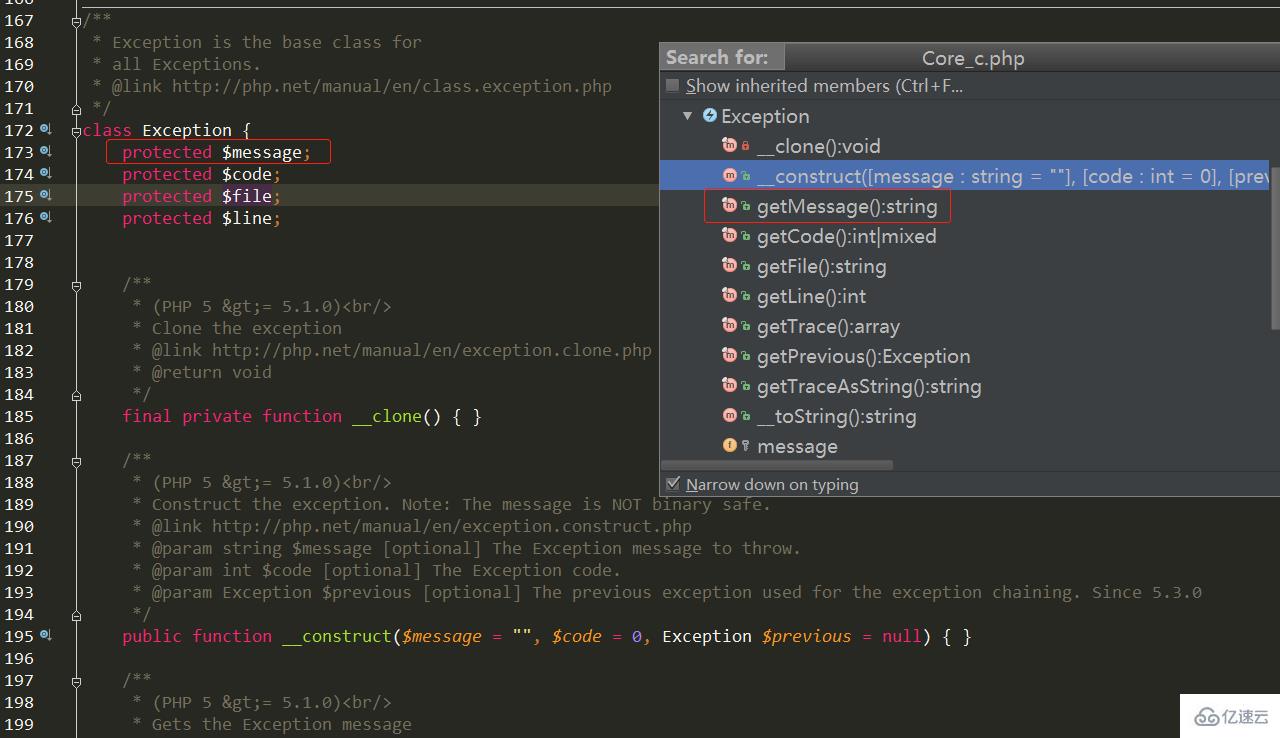Select __toString():string in the member list
This screenshot has height=738, width=1280.
click(x=837, y=417)
